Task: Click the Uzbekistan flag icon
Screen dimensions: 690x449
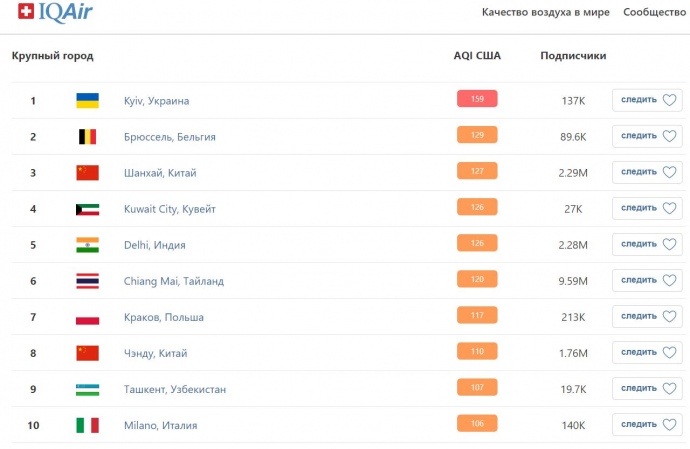Action: click(x=88, y=389)
